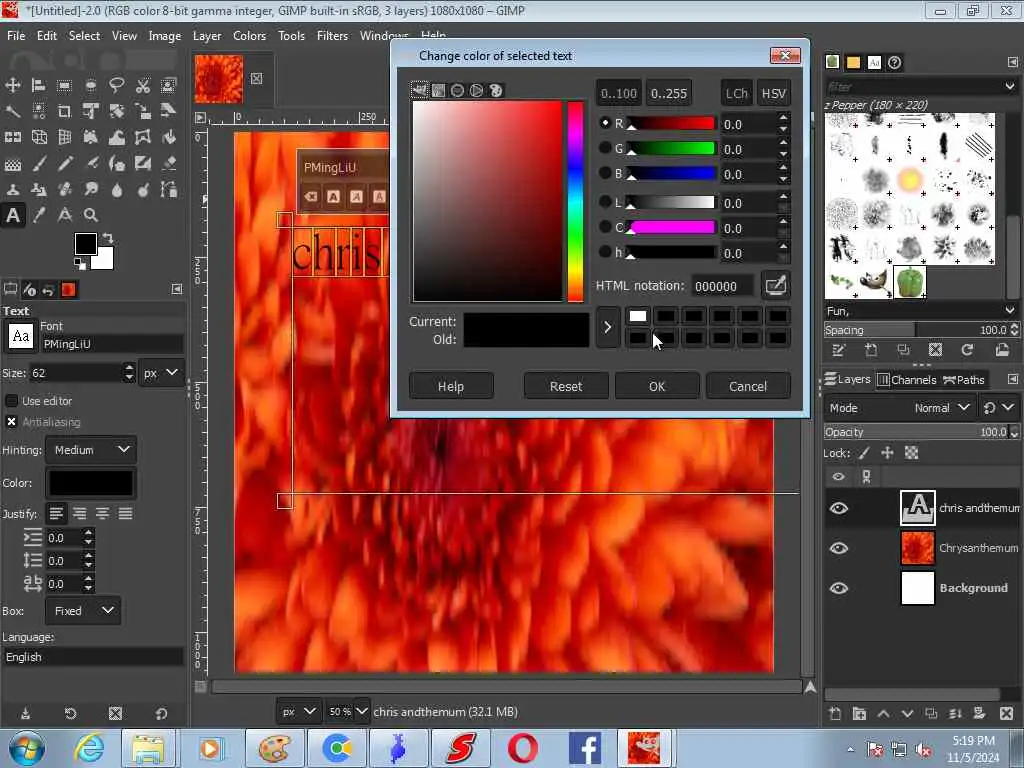Select the Pencil tool
Viewport: 1024px width, 768px height.
click(64, 163)
